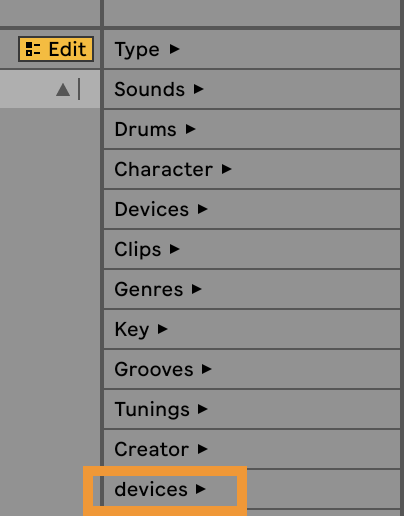The height and width of the screenshot is (516, 404).
Task: Click the arrow next to Tunings
Action: pos(202,409)
